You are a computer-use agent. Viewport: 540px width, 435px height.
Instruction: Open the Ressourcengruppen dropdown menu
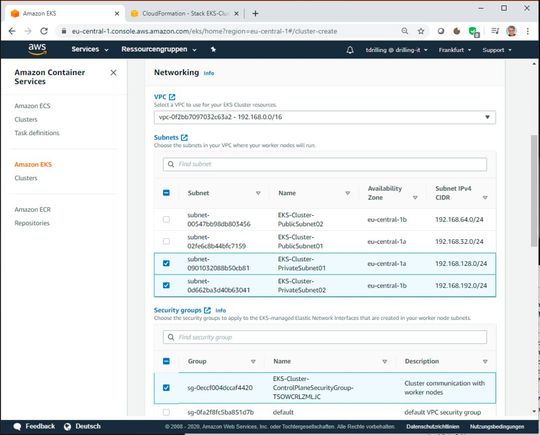click(x=159, y=50)
